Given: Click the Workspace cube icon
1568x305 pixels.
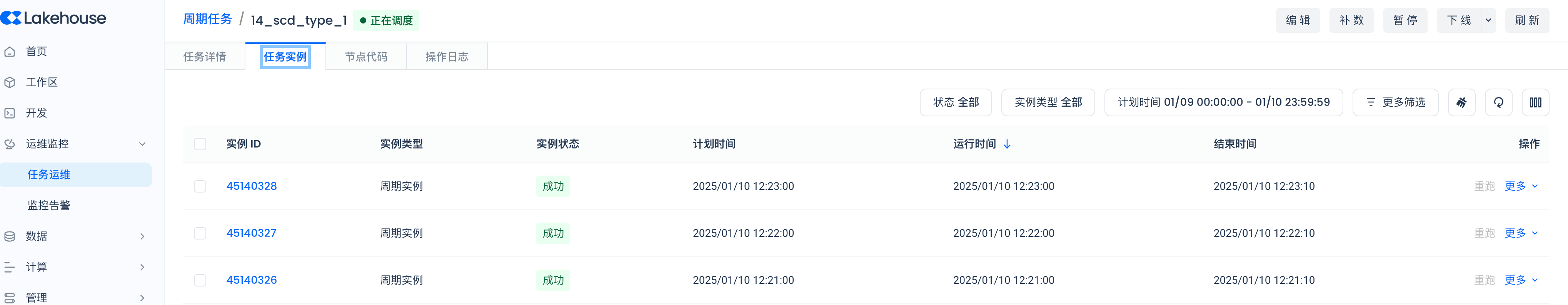Looking at the screenshot, I should click(10, 82).
